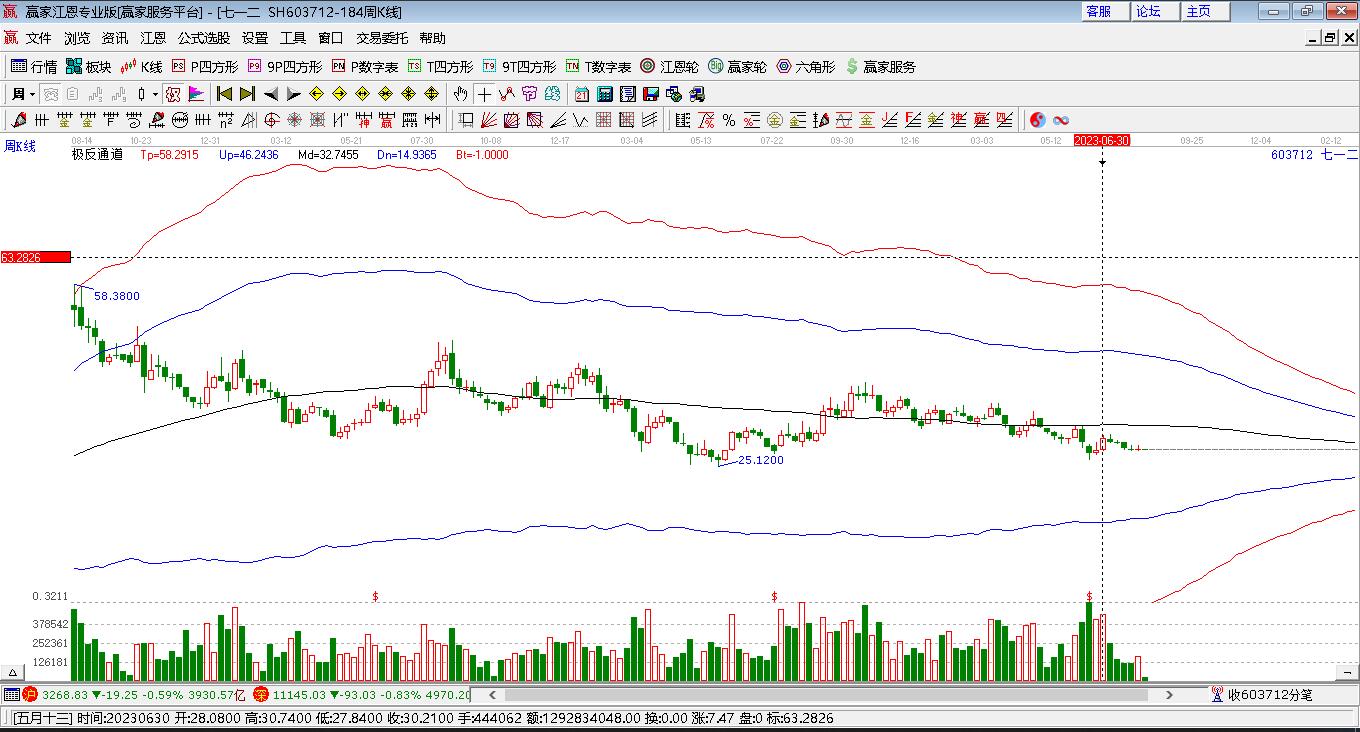Select the hand pan tool

(460, 94)
